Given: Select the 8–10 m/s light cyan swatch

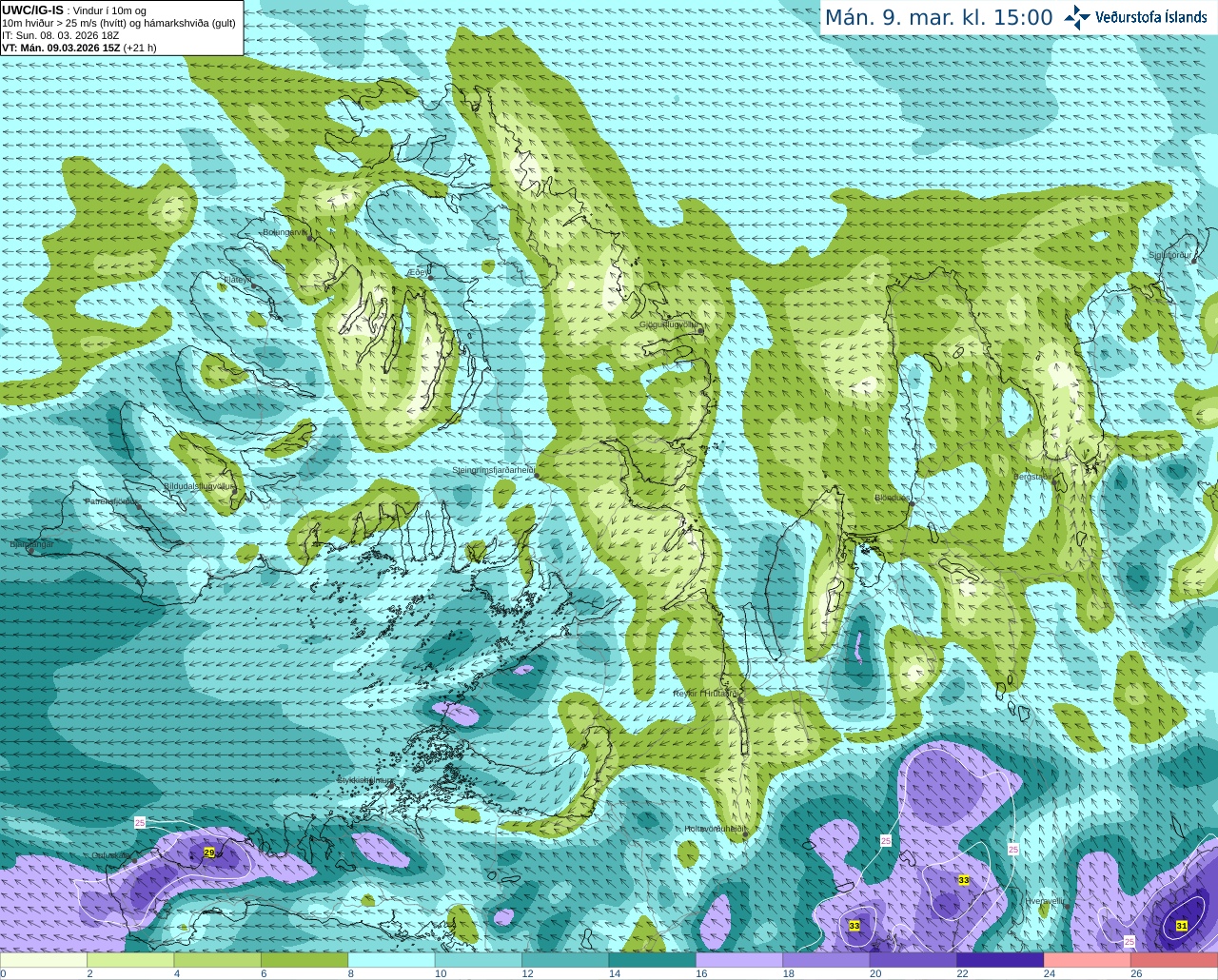Looking at the screenshot, I should click(392, 960).
